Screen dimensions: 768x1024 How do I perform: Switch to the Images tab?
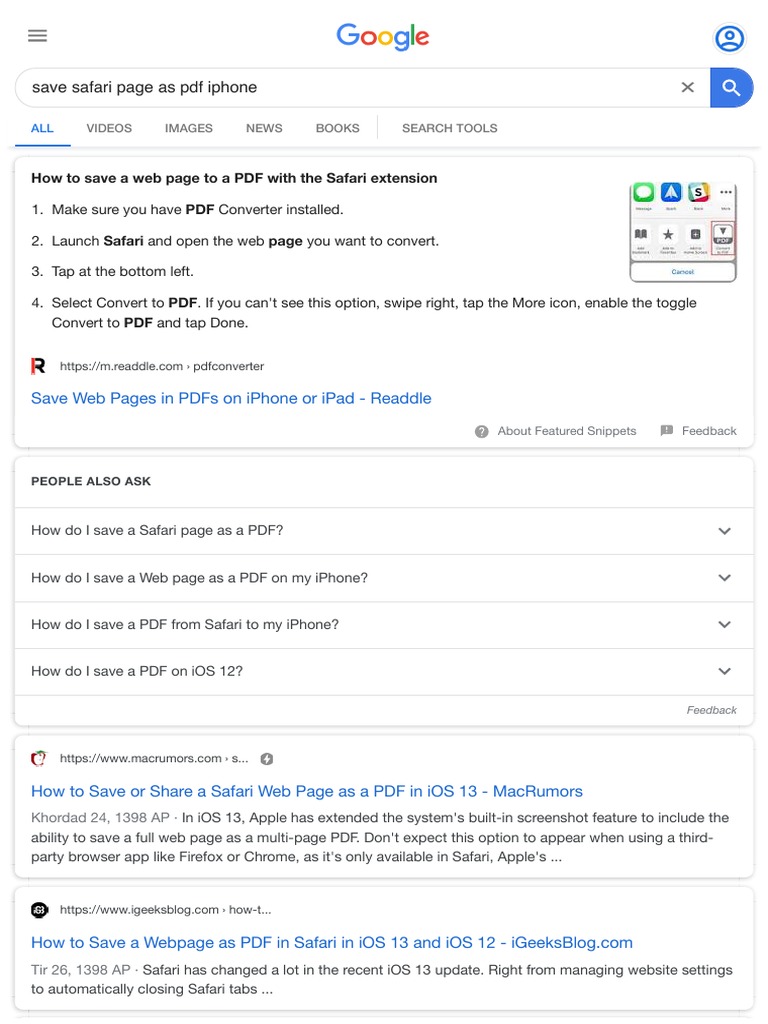[x=189, y=128]
